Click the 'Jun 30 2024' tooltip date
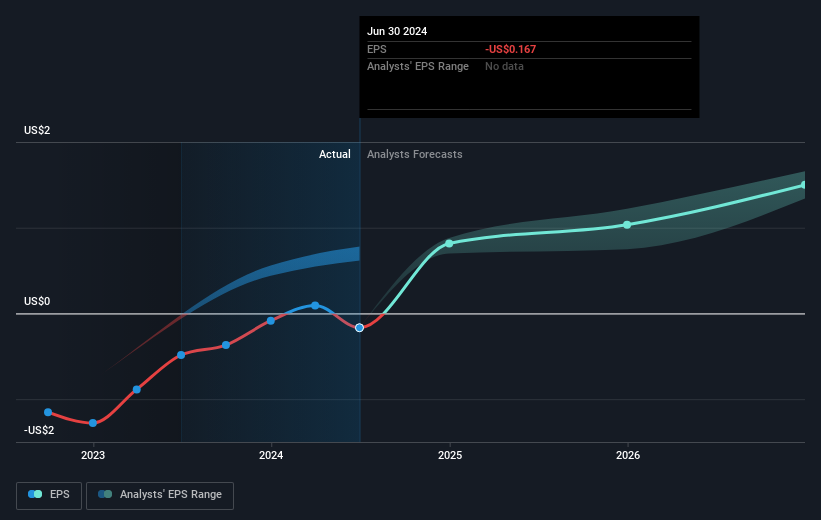The width and height of the screenshot is (821, 520). [x=397, y=31]
